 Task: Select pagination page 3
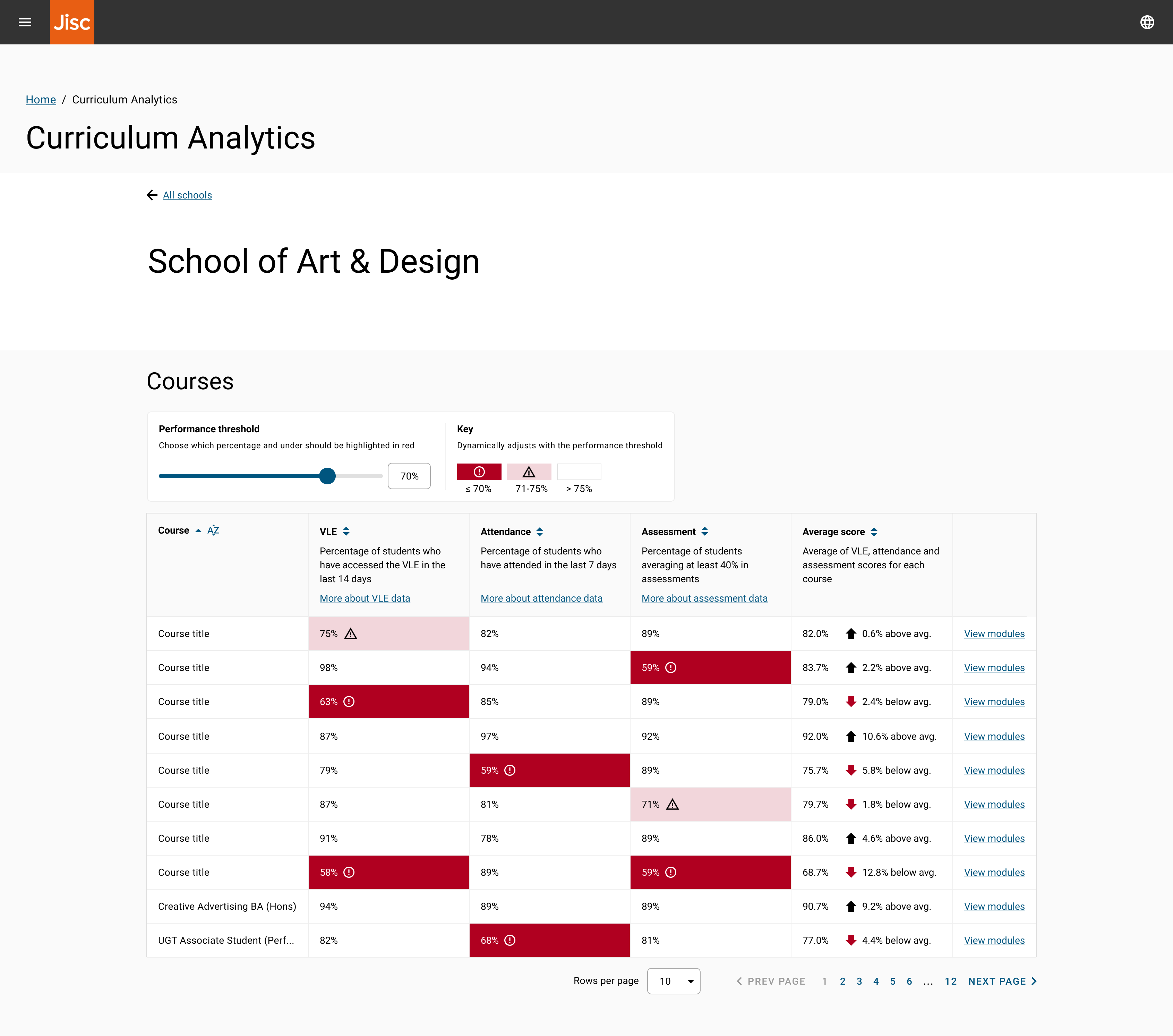tap(859, 982)
